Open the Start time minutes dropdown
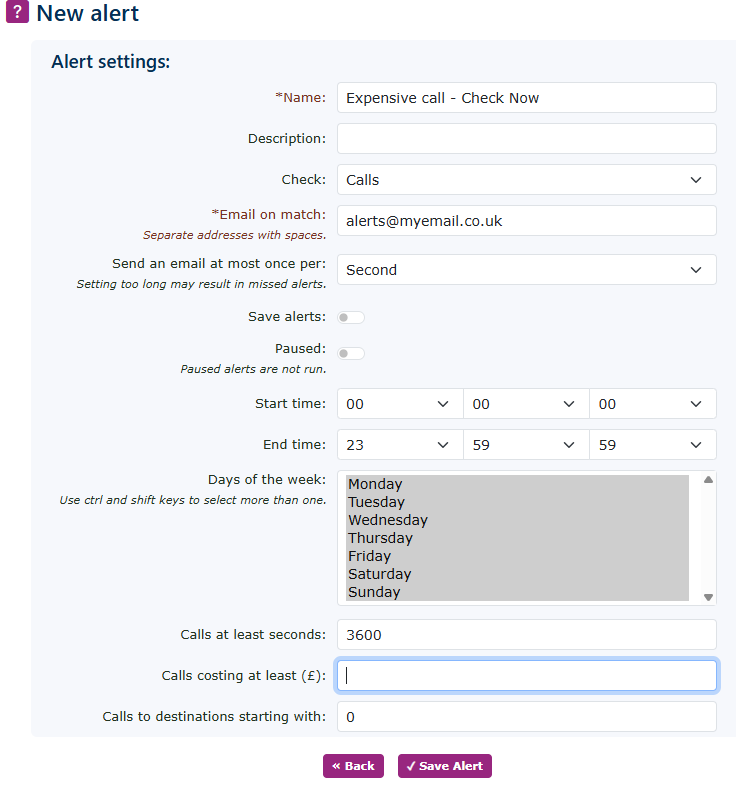 (526, 404)
